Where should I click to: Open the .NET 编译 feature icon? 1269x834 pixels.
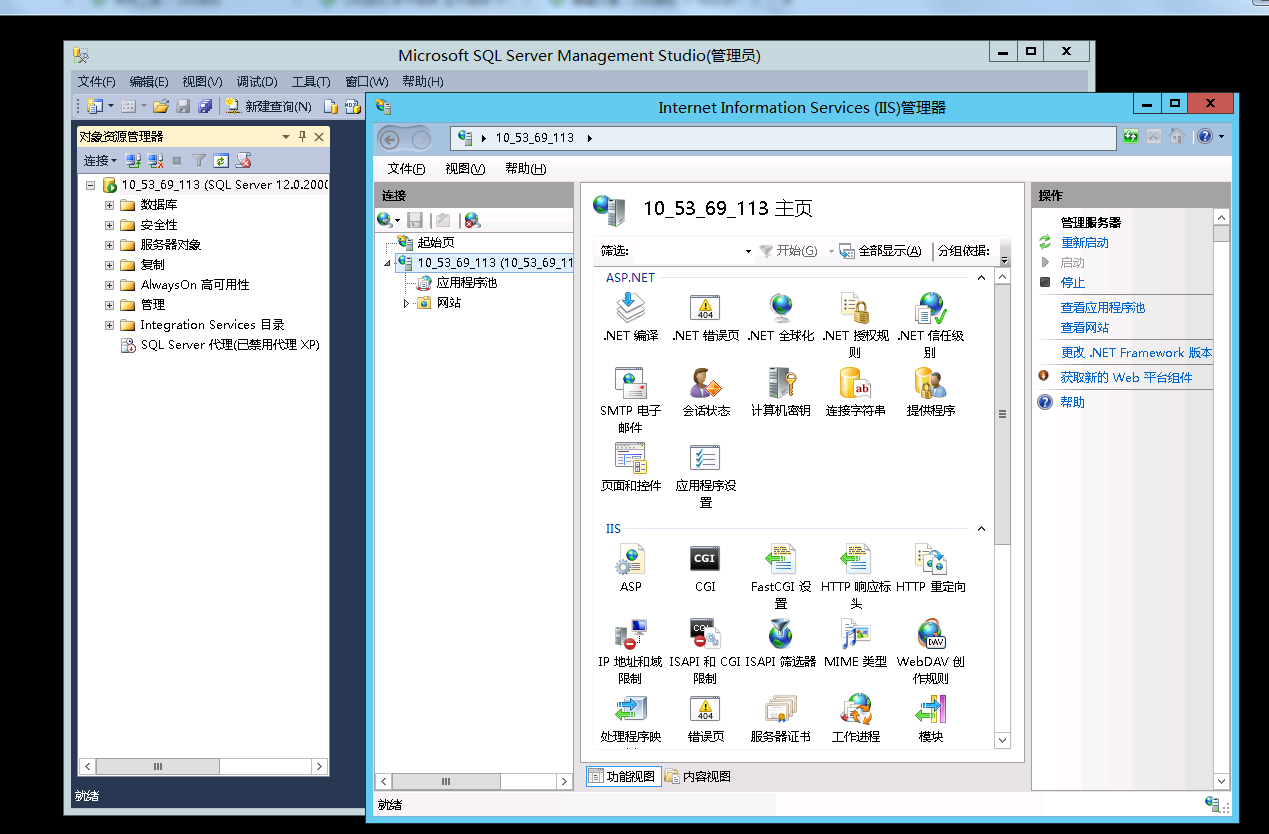coord(630,309)
